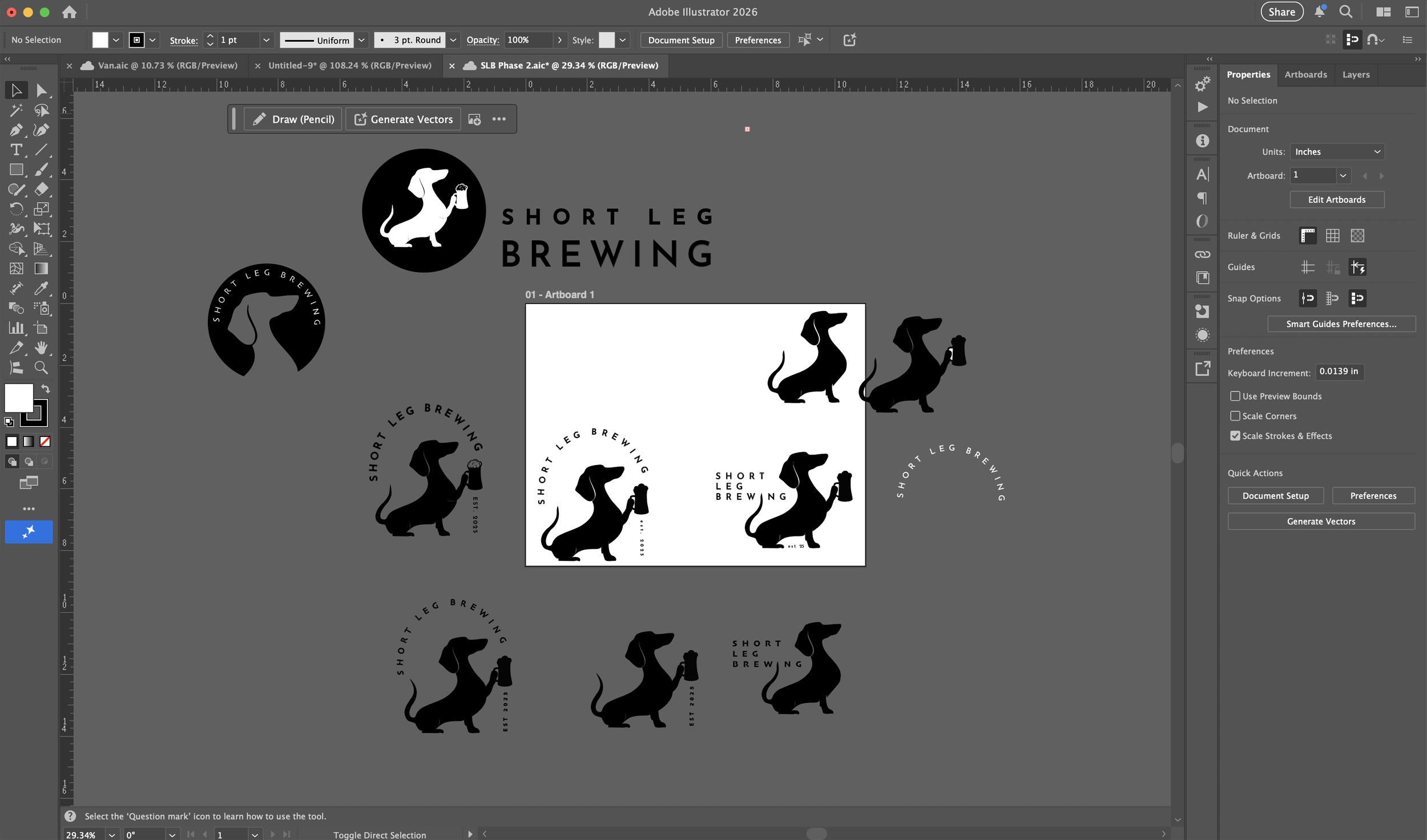Image resolution: width=1427 pixels, height=840 pixels.
Task: Select the Hand tool
Action: (41, 348)
